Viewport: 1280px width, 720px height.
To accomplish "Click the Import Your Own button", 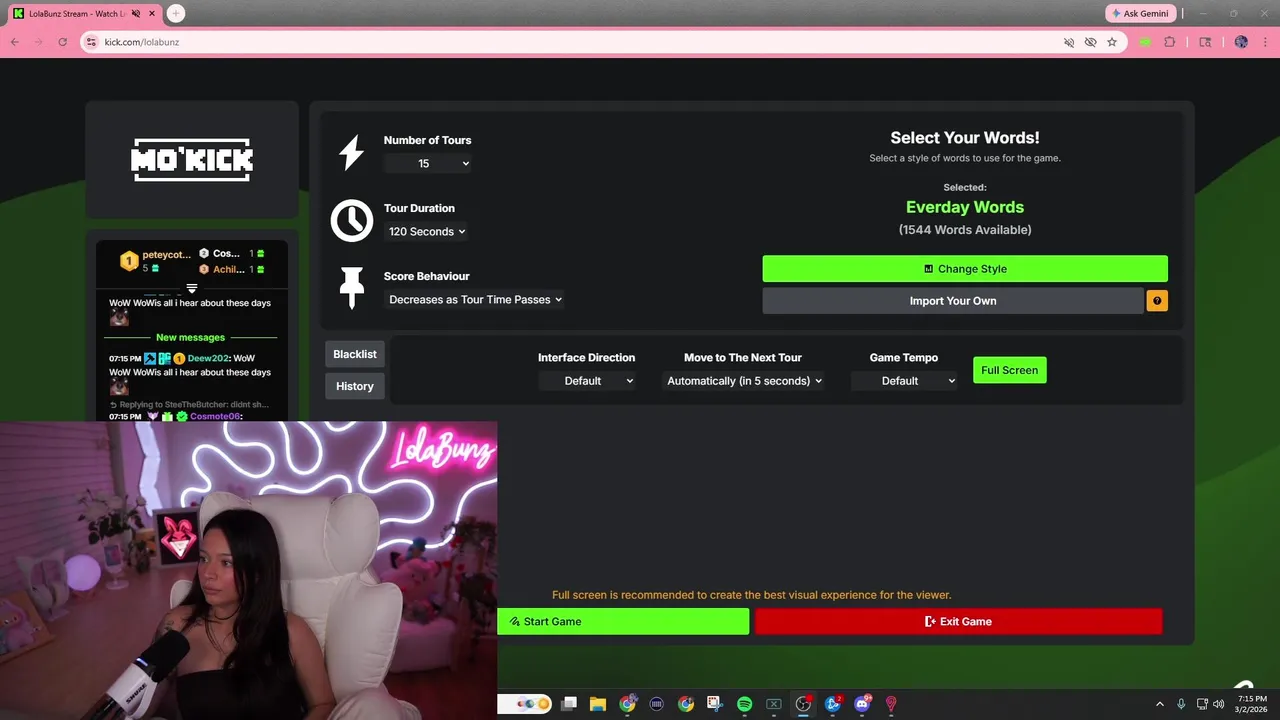I will click(953, 301).
